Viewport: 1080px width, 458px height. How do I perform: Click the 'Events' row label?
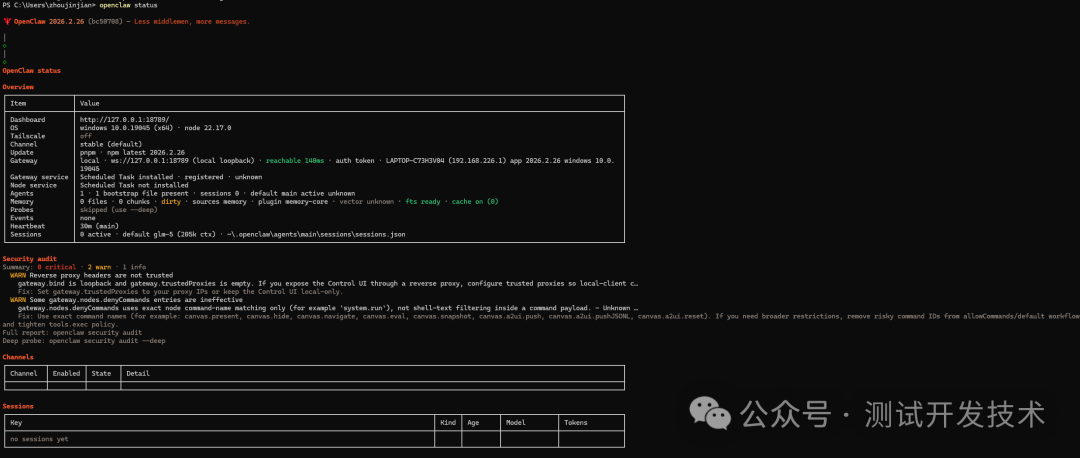point(23,218)
